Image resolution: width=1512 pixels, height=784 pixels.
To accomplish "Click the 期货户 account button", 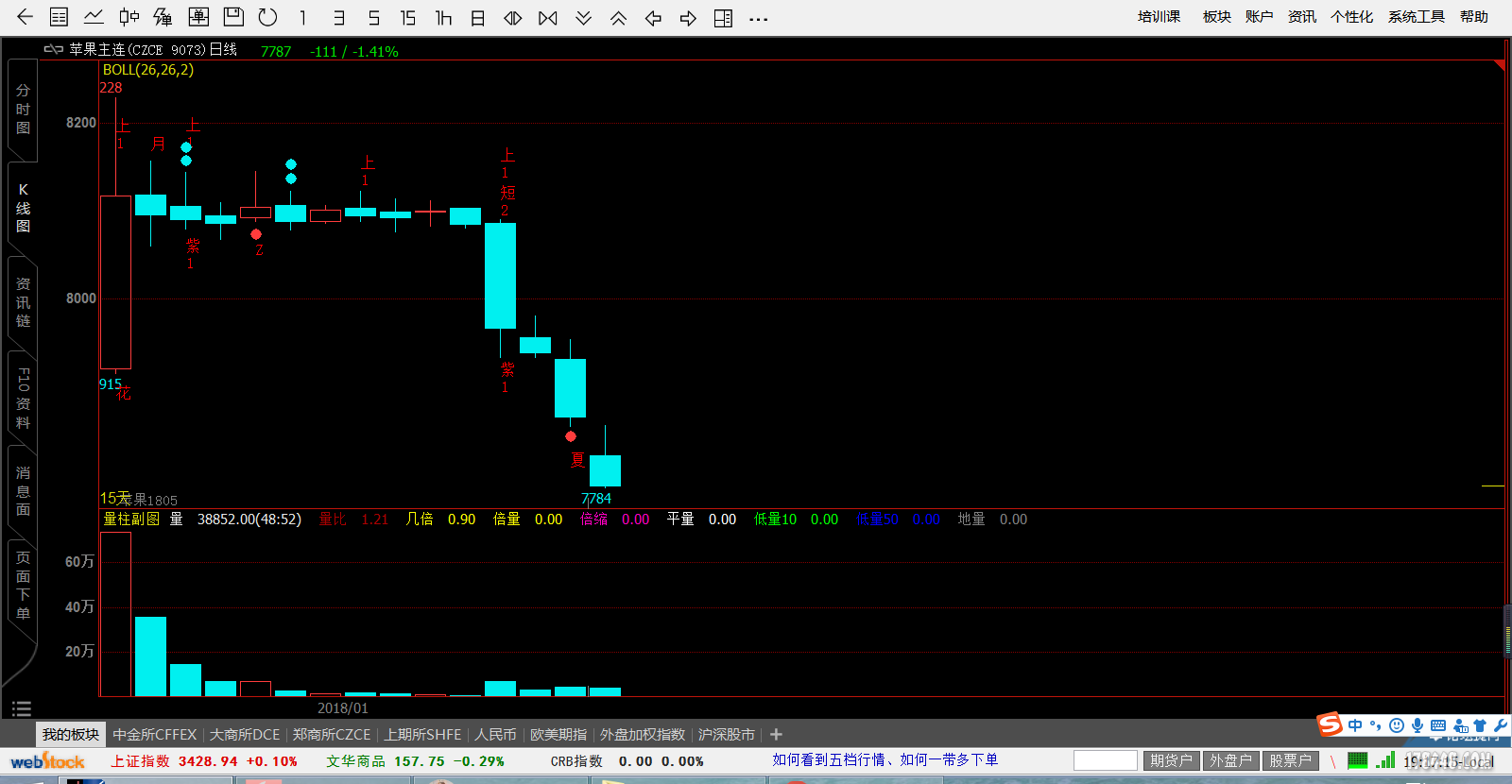I will coord(1171,760).
